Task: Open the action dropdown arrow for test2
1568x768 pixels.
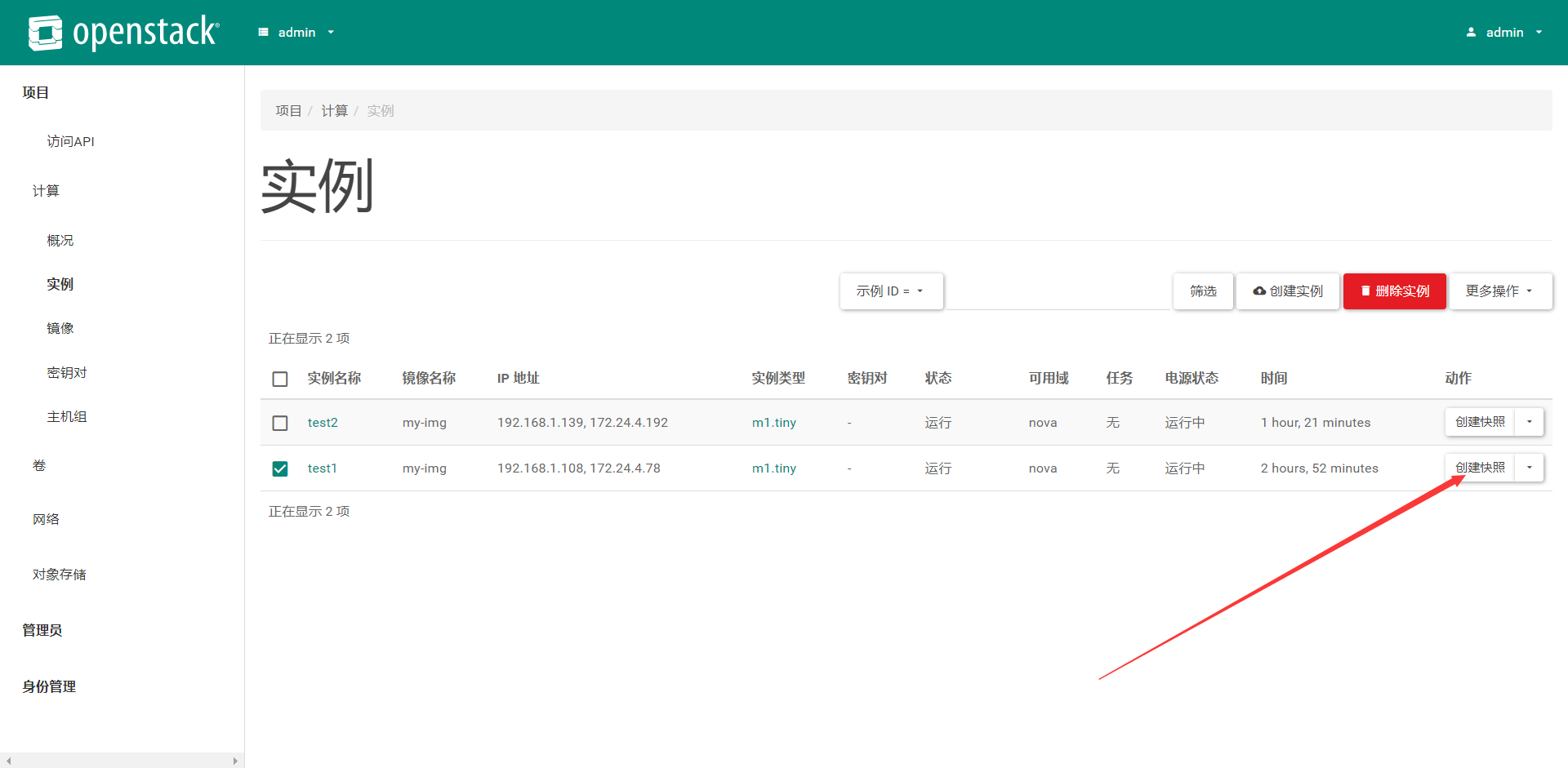Action: [x=1529, y=422]
